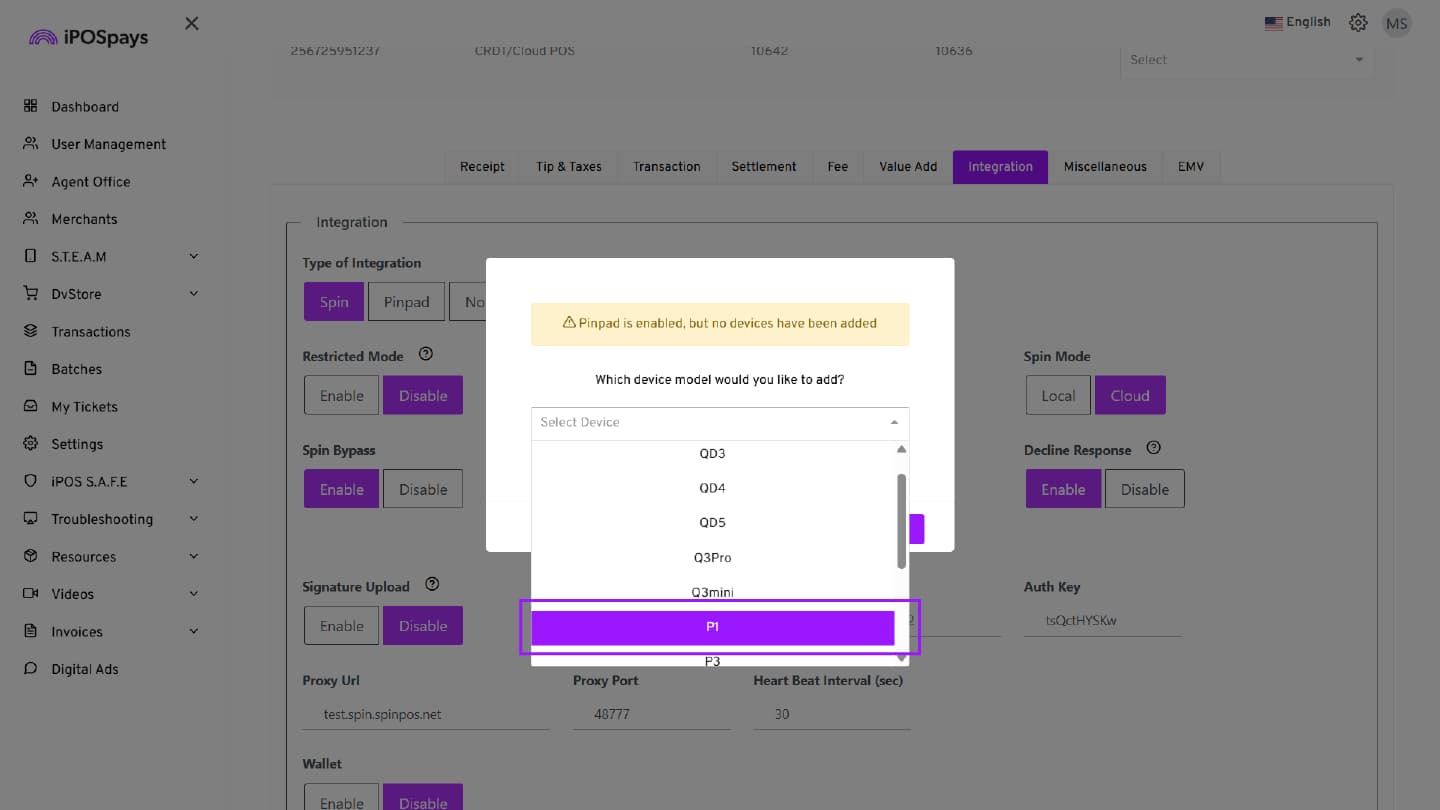Image resolution: width=1440 pixels, height=810 pixels.
Task: Disable Decline Response
Action: click(x=1144, y=490)
